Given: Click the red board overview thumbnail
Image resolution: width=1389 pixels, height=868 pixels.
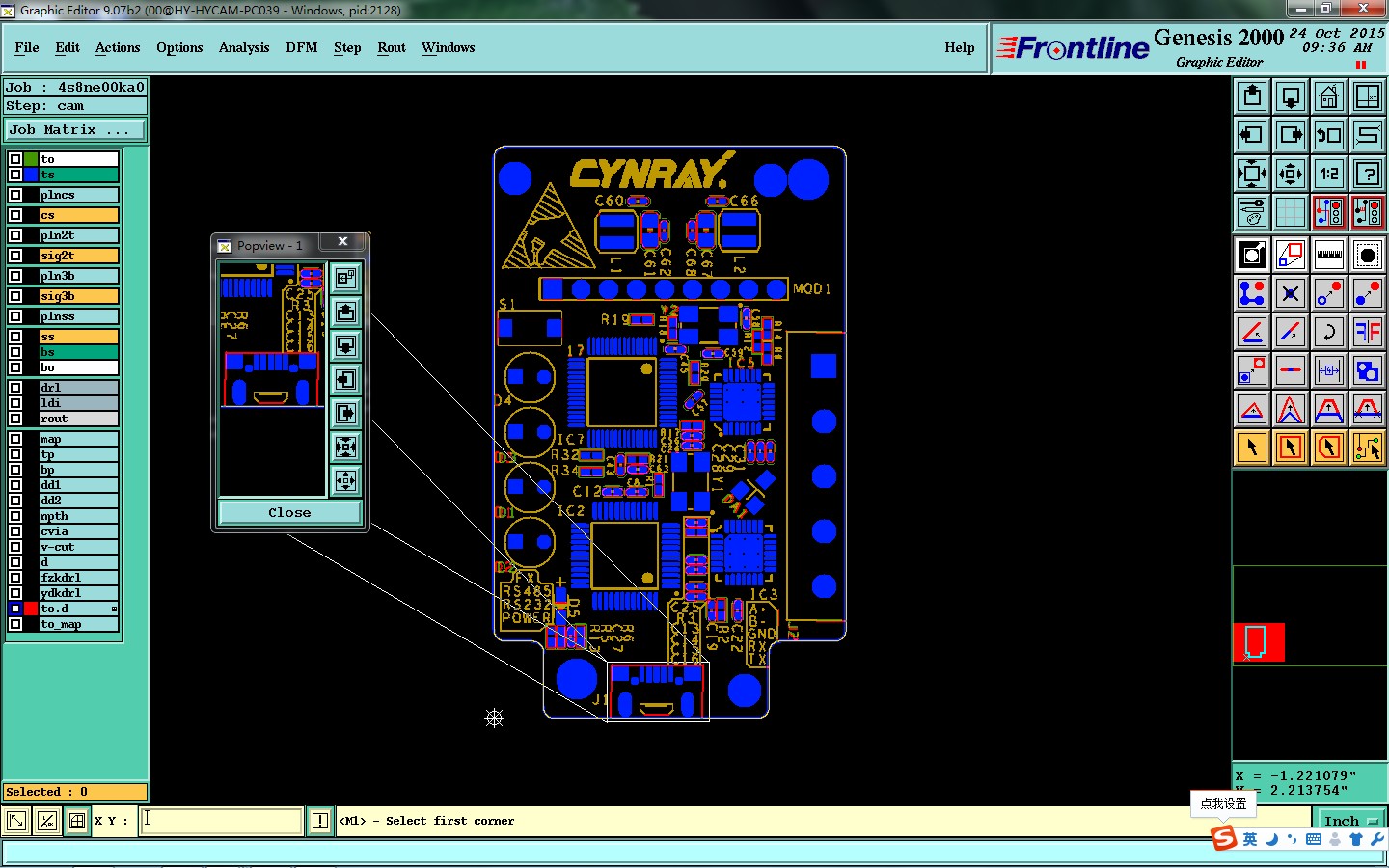Looking at the screenshot, I should [x=1259, y=642].
